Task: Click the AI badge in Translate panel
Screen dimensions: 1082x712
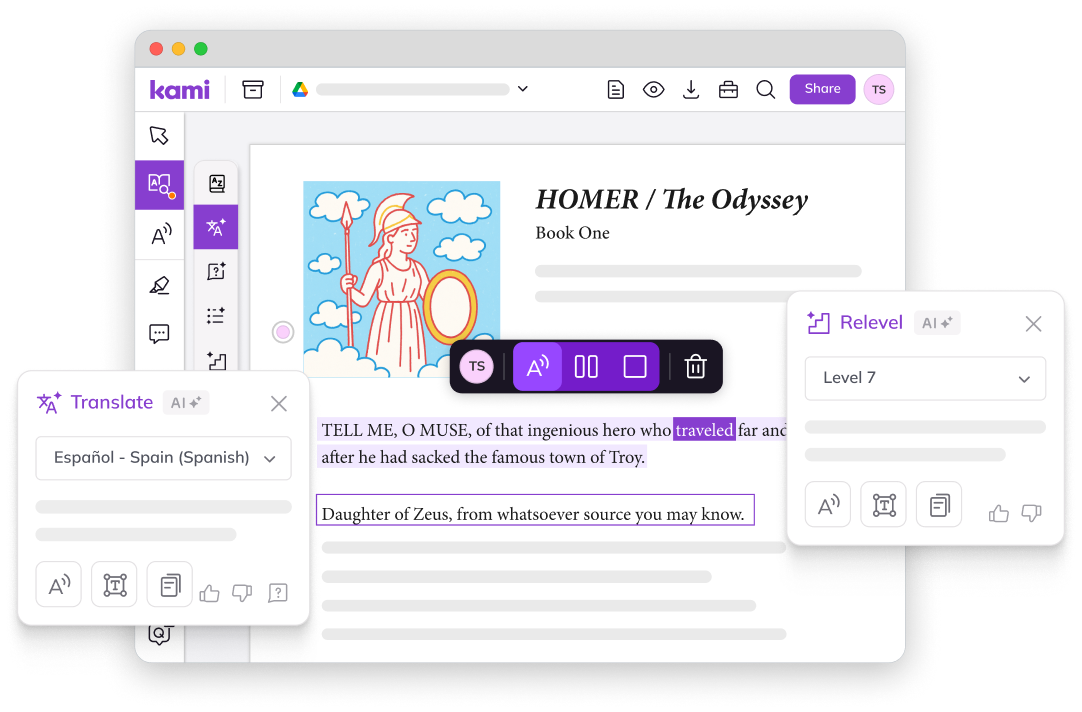Action: point(186,403)
